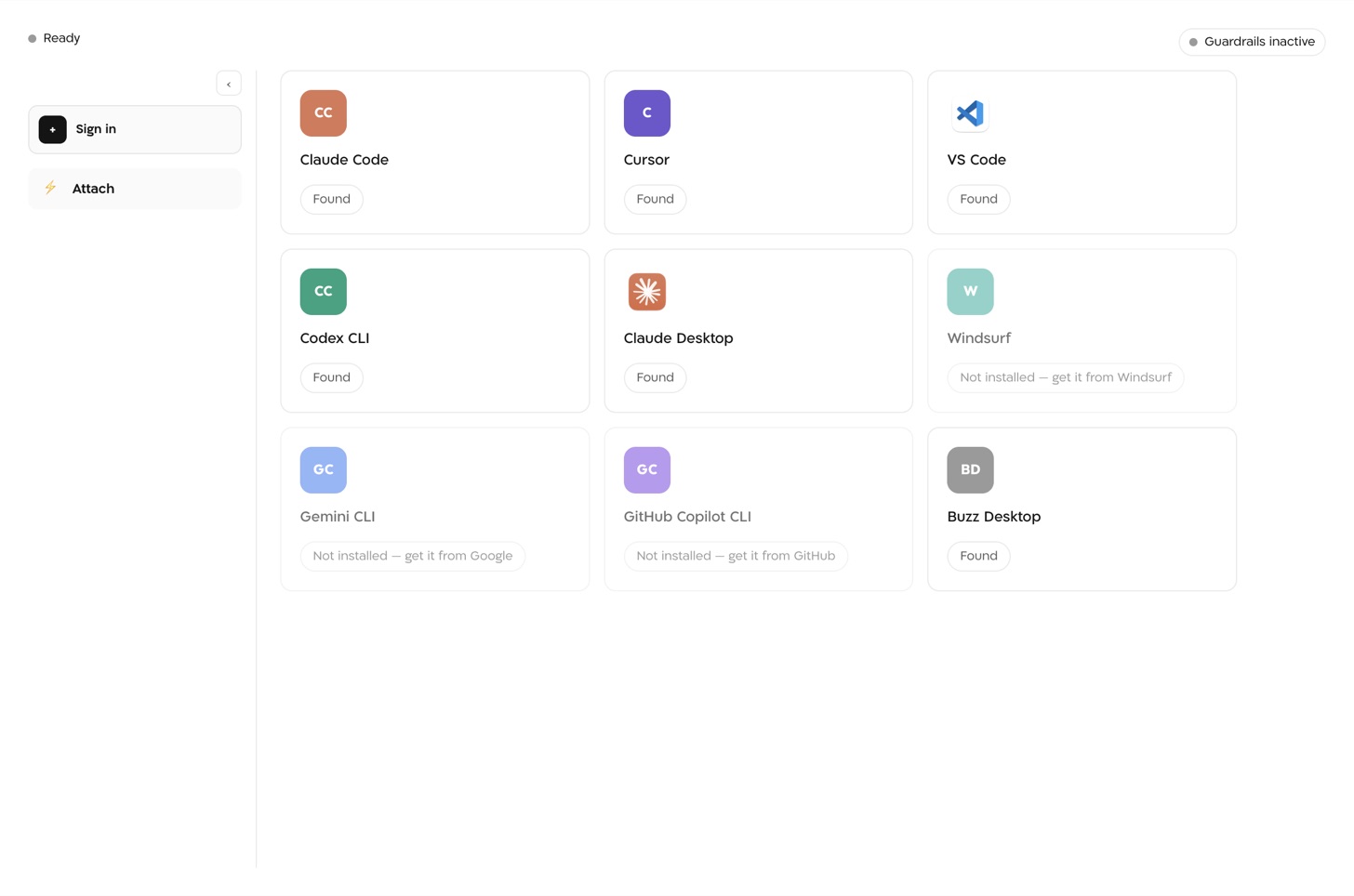Select the VS Code title text
1354x896 pixels.
click(976, 160)
